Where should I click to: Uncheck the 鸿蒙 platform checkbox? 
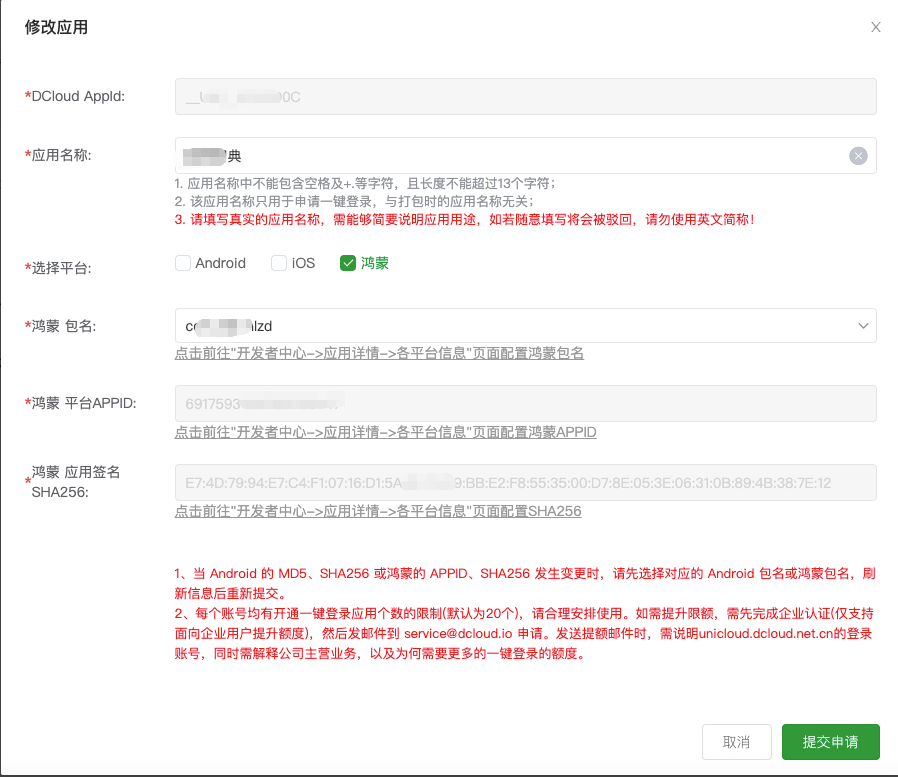(348, 263)
